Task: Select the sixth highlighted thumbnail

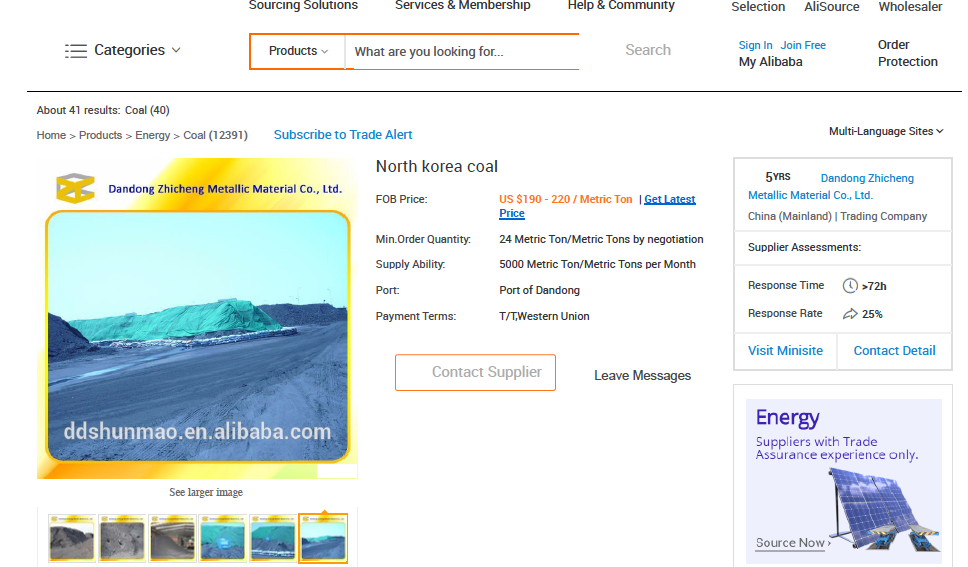Action: click(323, 538)
